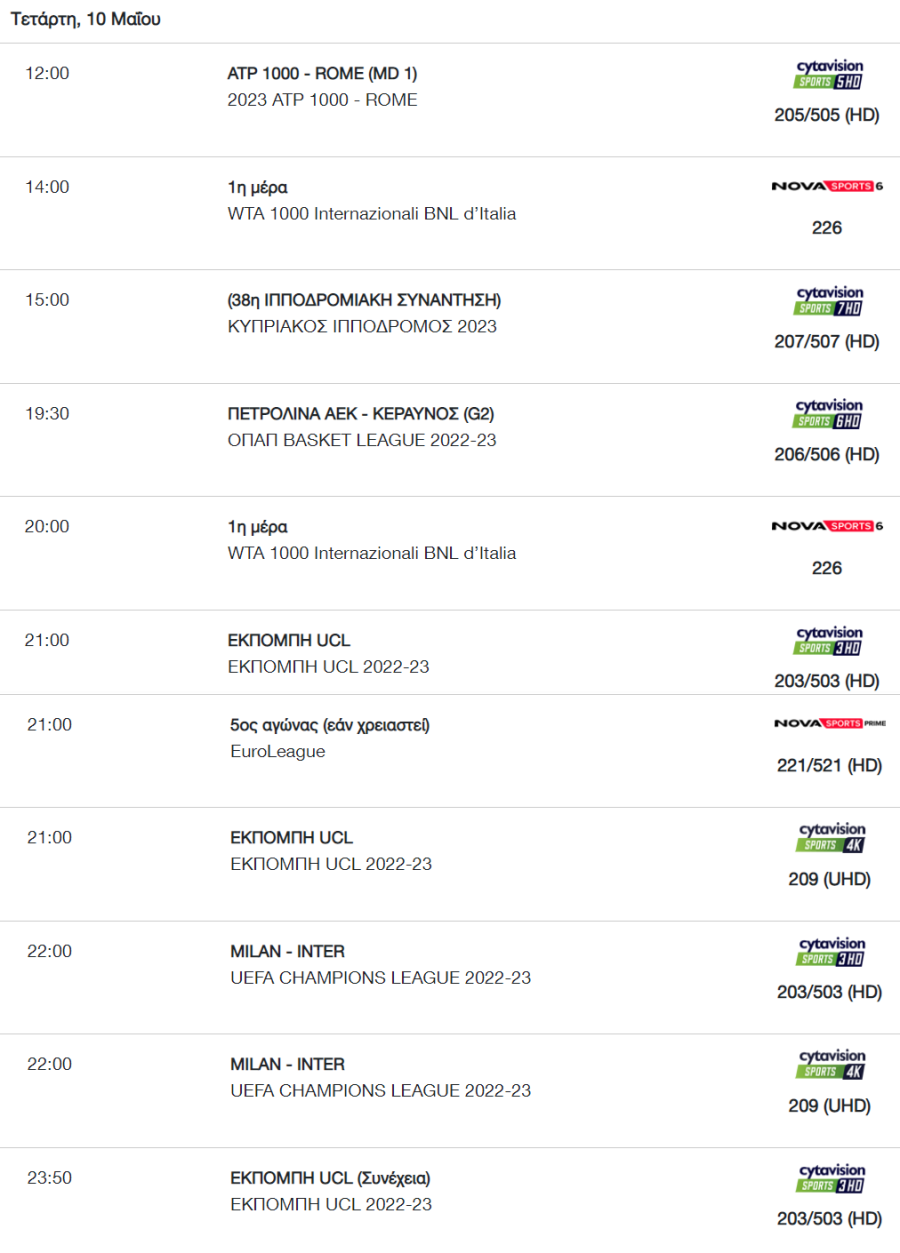Image resolution: width=900 pixels, height=1253 pixels.
Task: Click Nova Sports 6 logo at 14:00
Action: [x=827, y=186]
